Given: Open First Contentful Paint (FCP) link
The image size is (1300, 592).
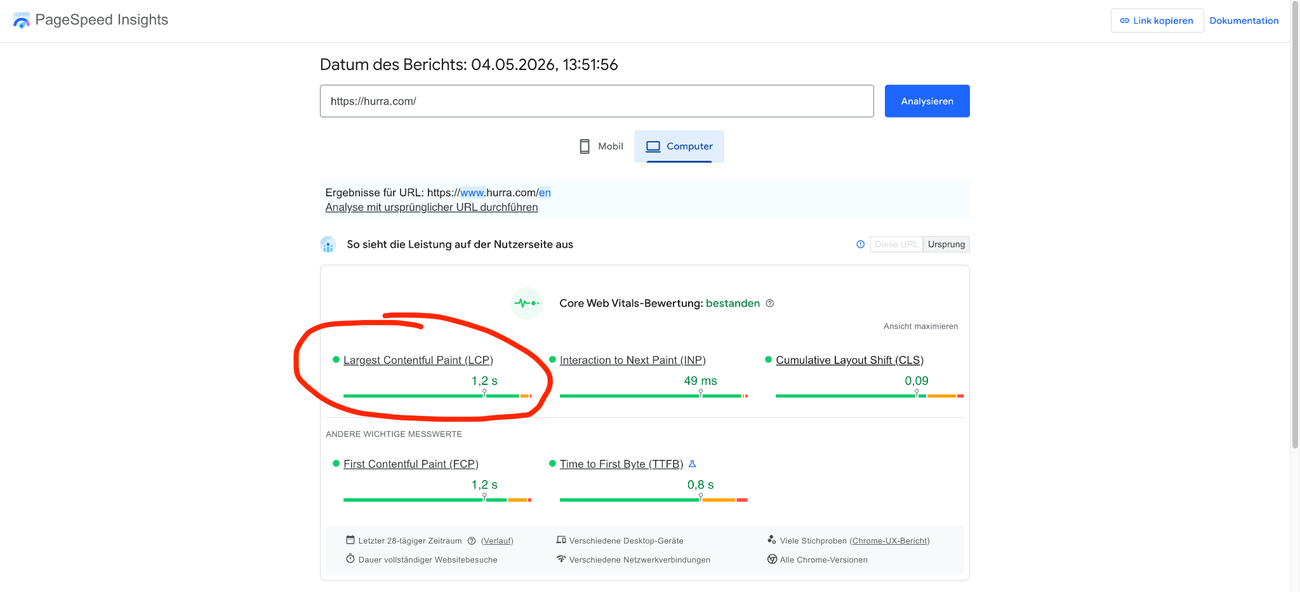Looking at the screenshot, I should (x=411, y=464).
